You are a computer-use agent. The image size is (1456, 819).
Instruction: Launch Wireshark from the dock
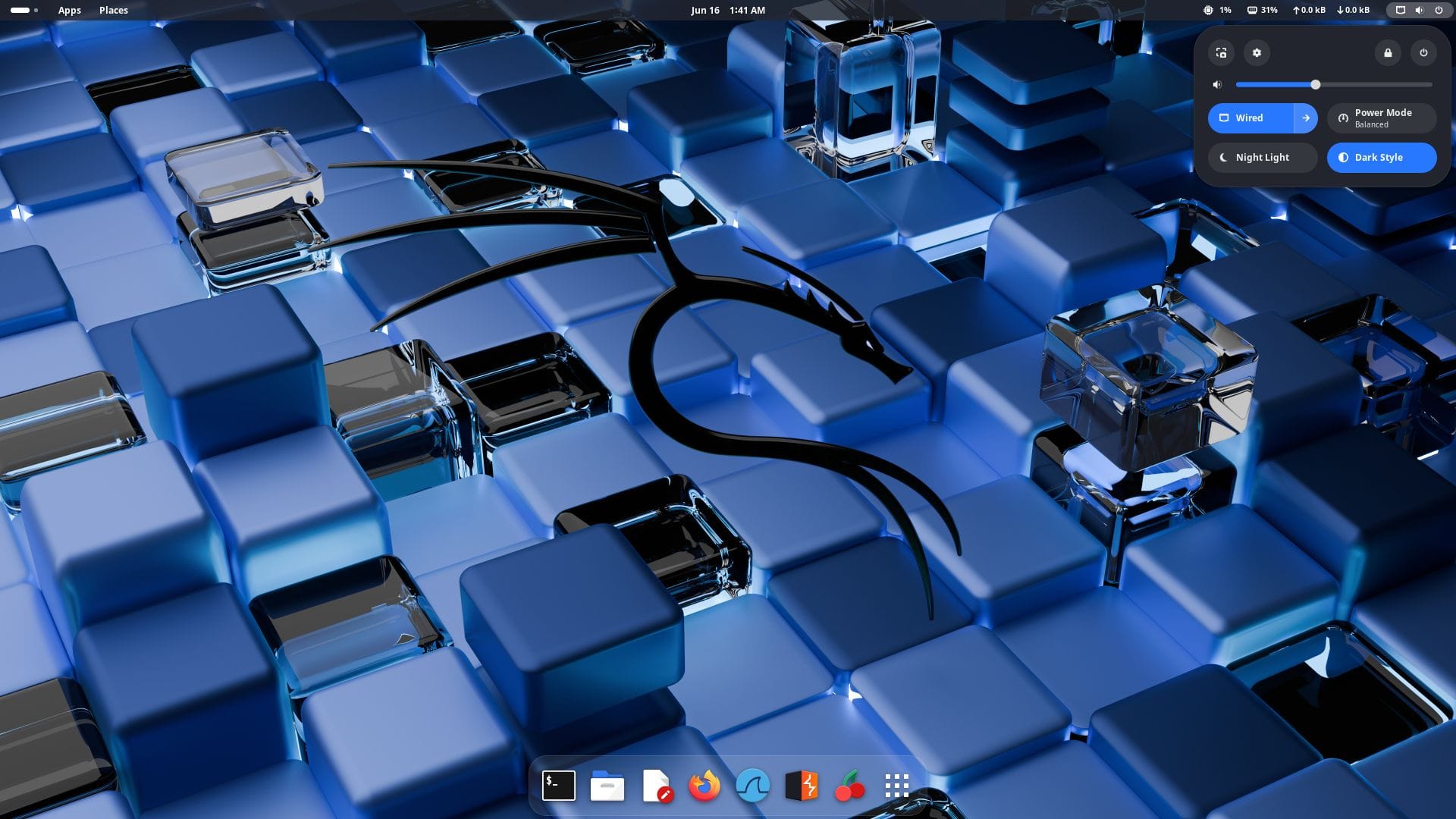point(753,786)
